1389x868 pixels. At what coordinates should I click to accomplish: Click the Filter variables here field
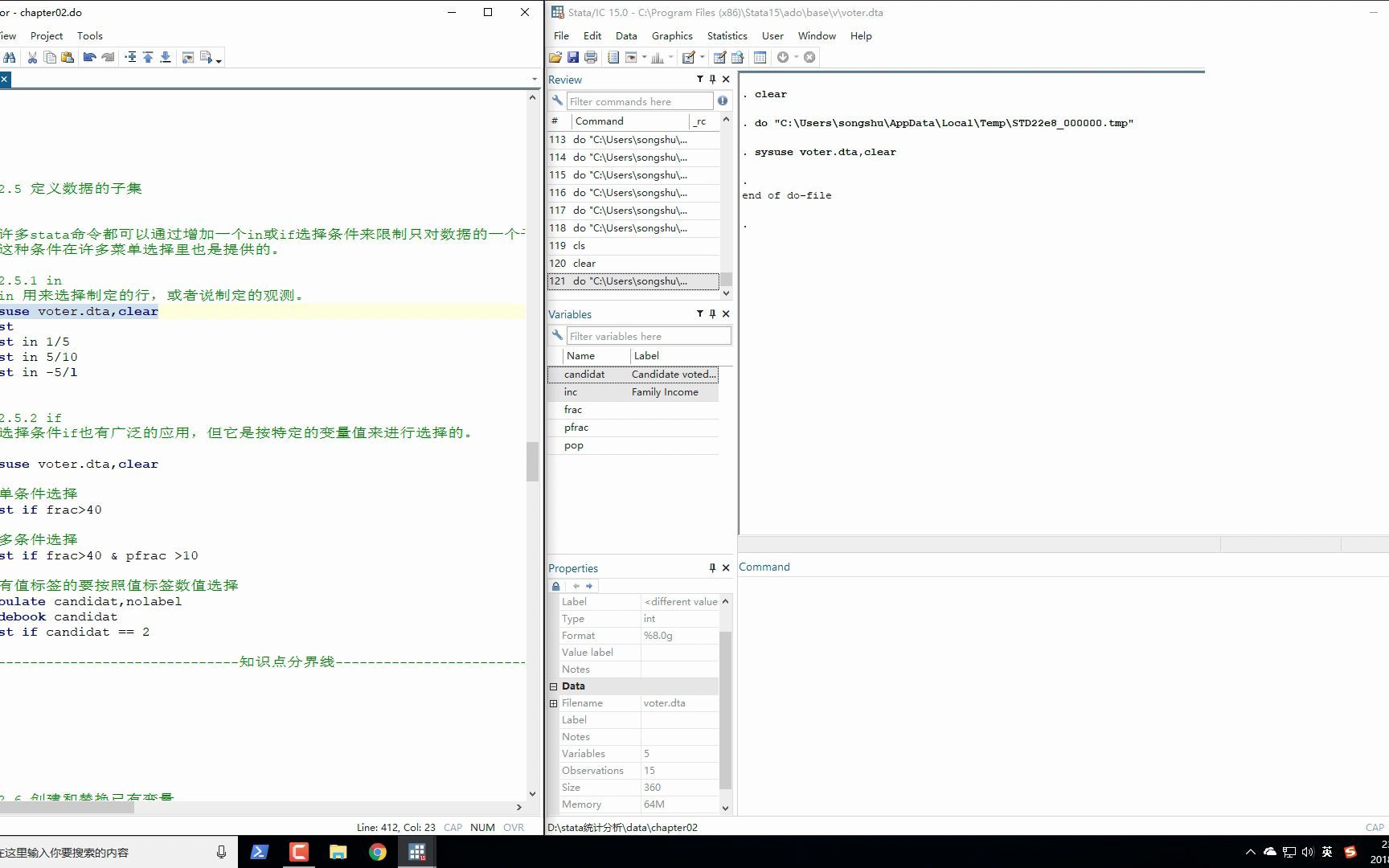tap(649, 336)
